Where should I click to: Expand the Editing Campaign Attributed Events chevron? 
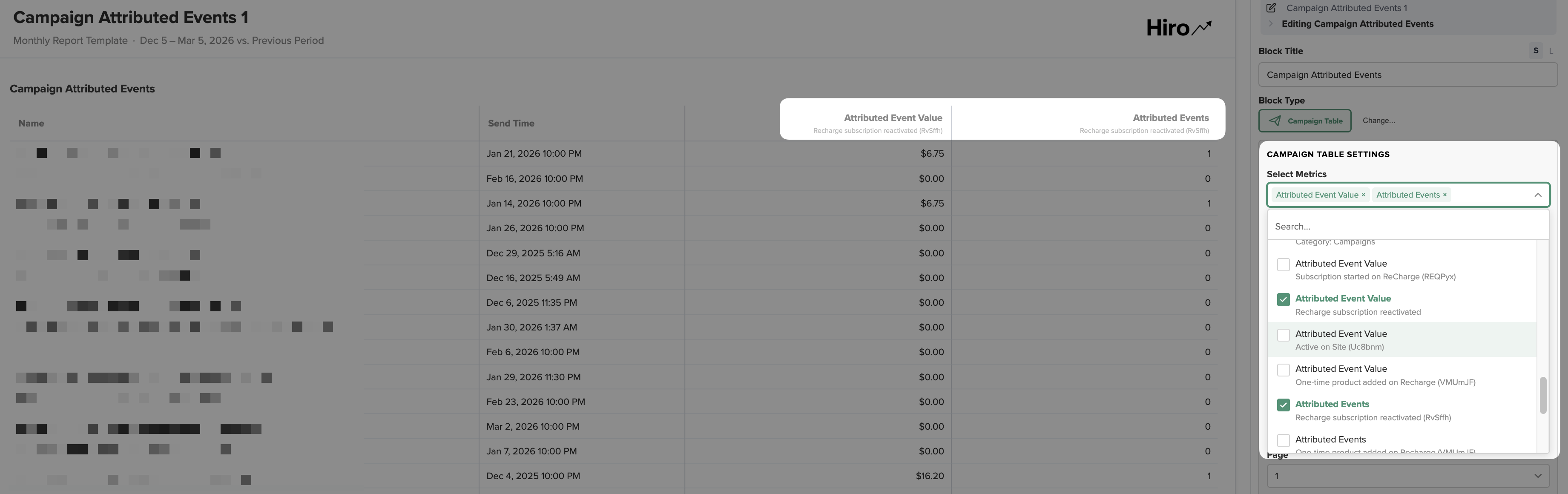click(1270, 24)
